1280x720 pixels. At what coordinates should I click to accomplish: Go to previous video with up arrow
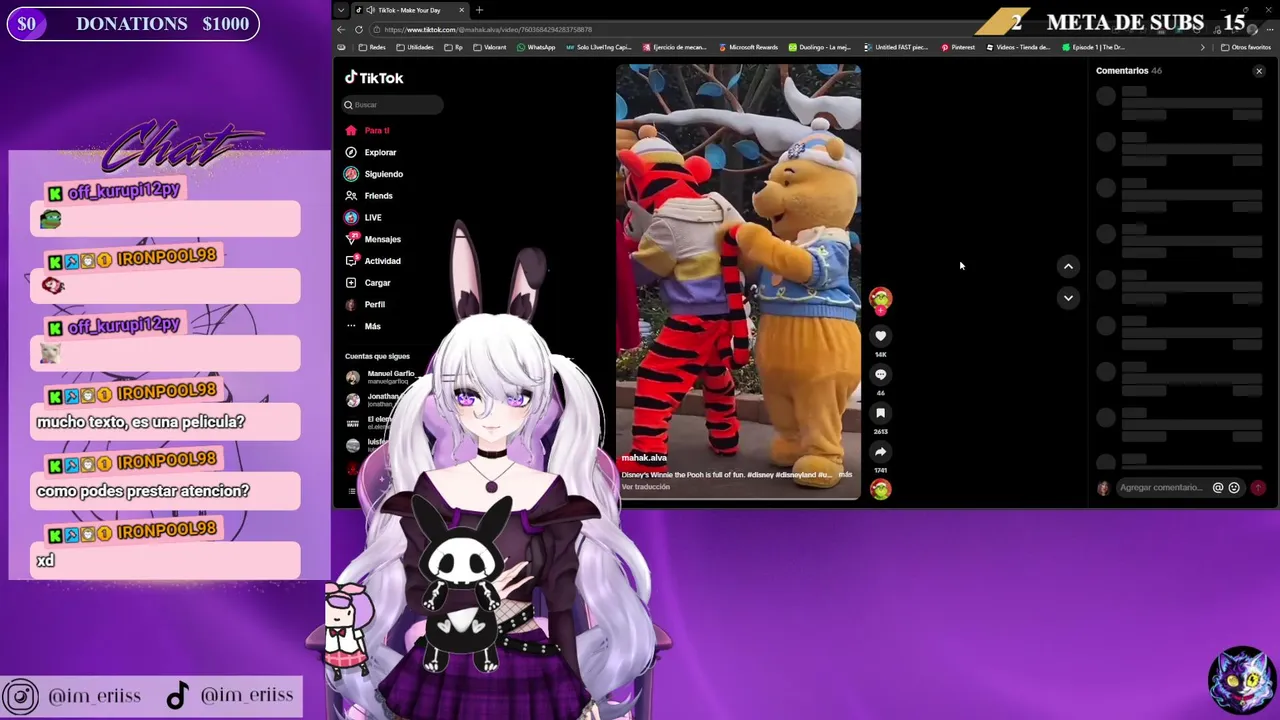click(x=1068, y=266)
